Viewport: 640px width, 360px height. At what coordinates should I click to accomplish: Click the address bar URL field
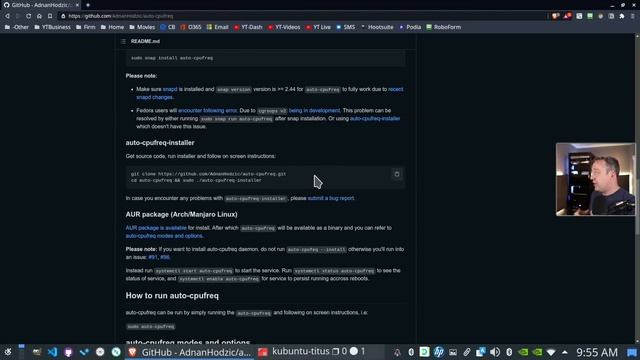pyautogui.click(x=302, y=16)
